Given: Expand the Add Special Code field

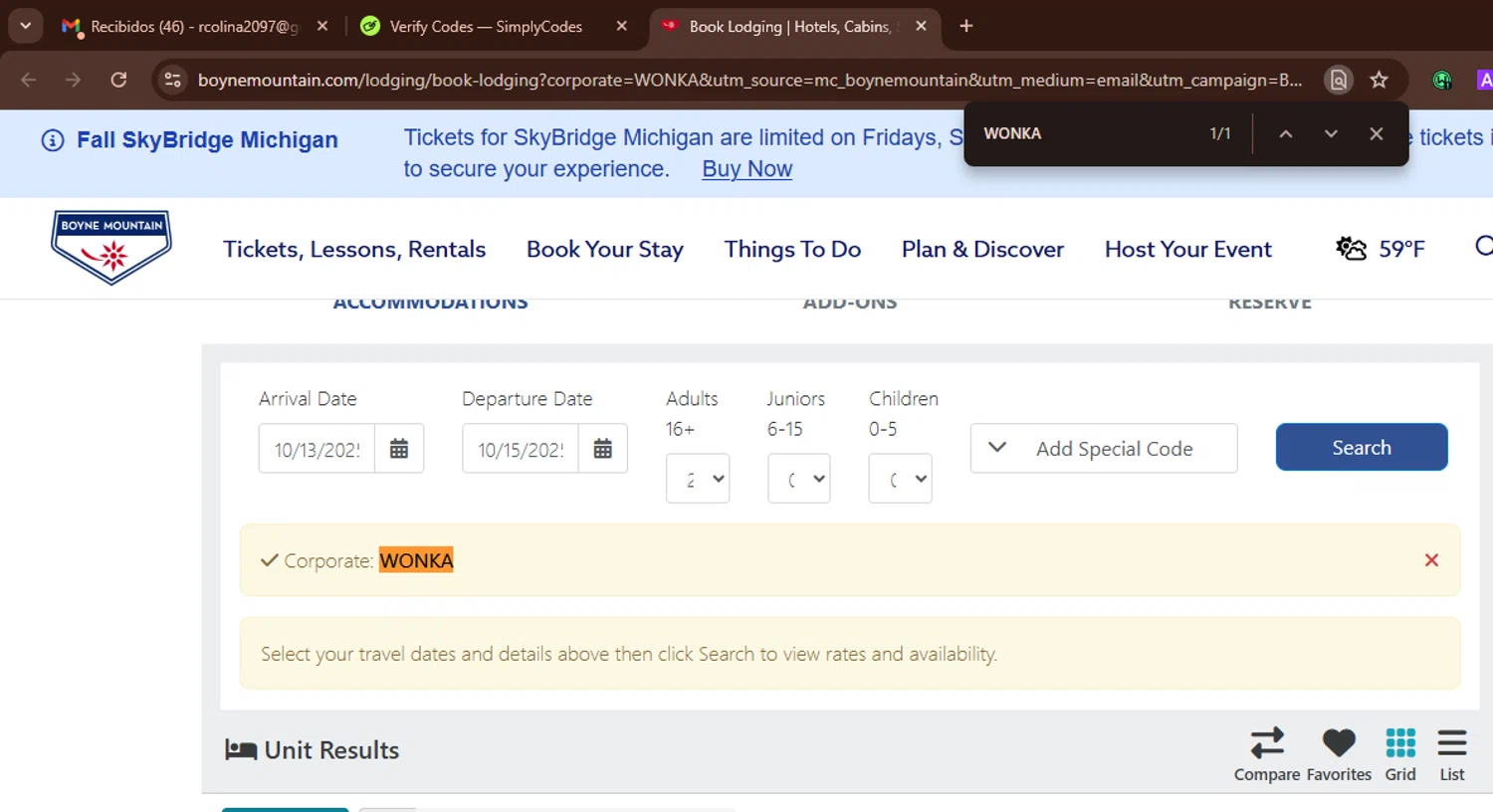Looking at the screenshot, I should [1104, 449].
